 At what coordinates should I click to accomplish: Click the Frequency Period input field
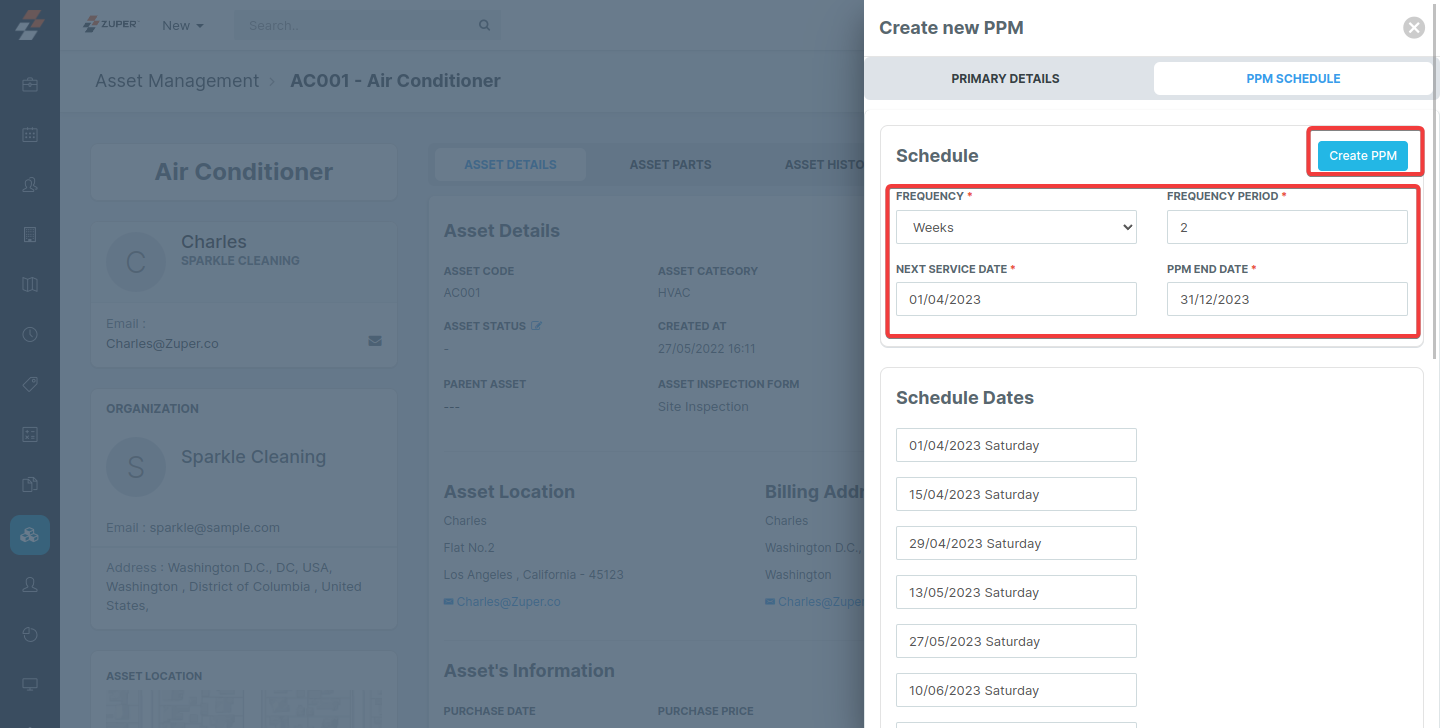[1287, 227]
